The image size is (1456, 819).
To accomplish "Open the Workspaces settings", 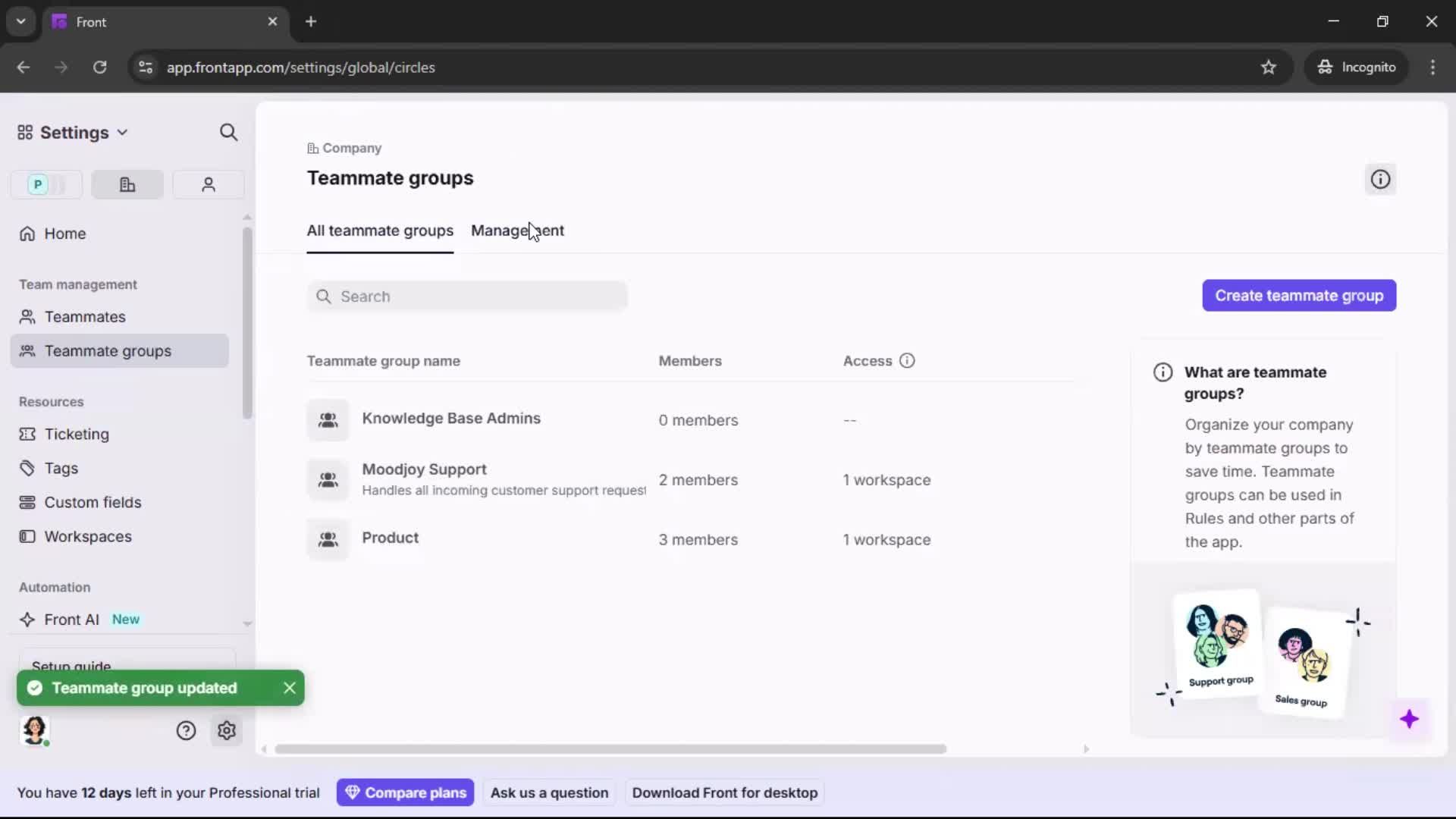I will click(x=88, y=536).
